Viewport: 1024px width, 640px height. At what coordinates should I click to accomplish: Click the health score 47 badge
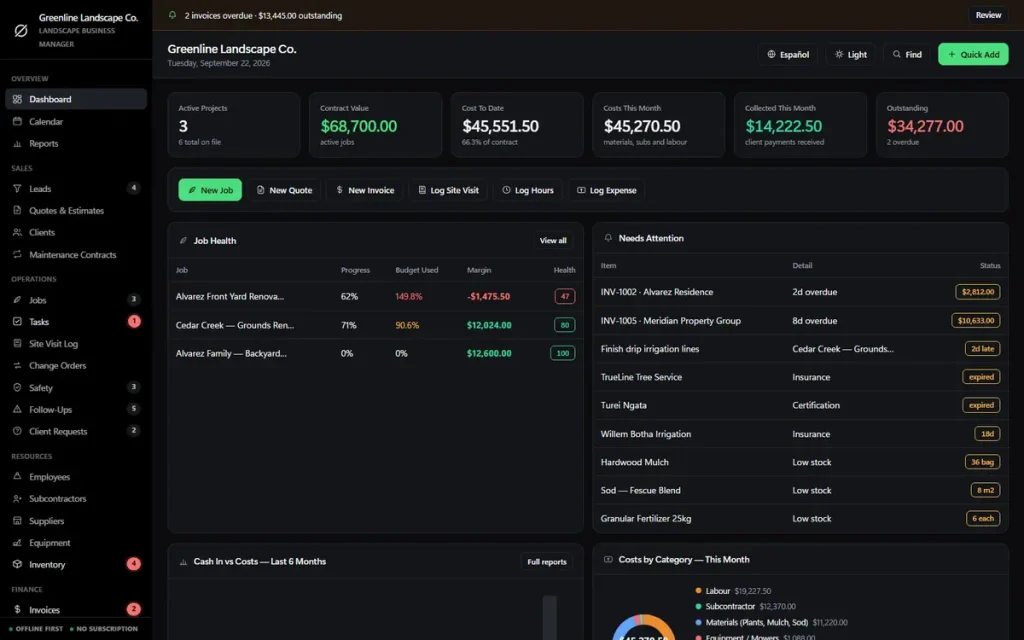(x=564, y=296)
